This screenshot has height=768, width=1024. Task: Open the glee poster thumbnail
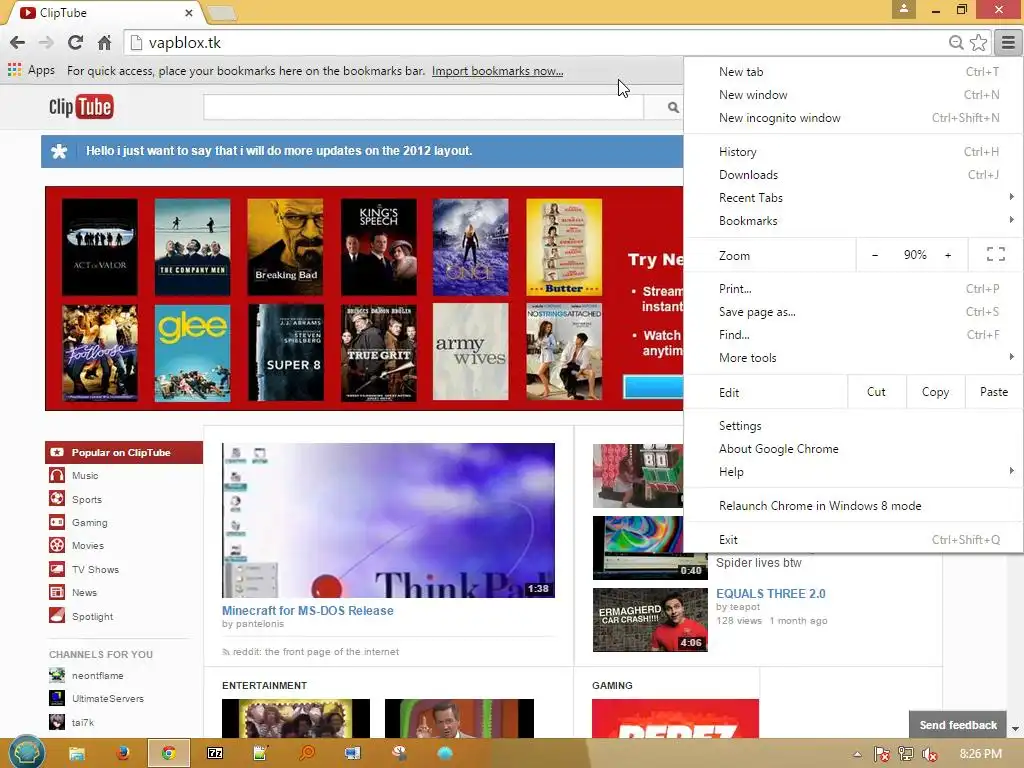point(193,353)
